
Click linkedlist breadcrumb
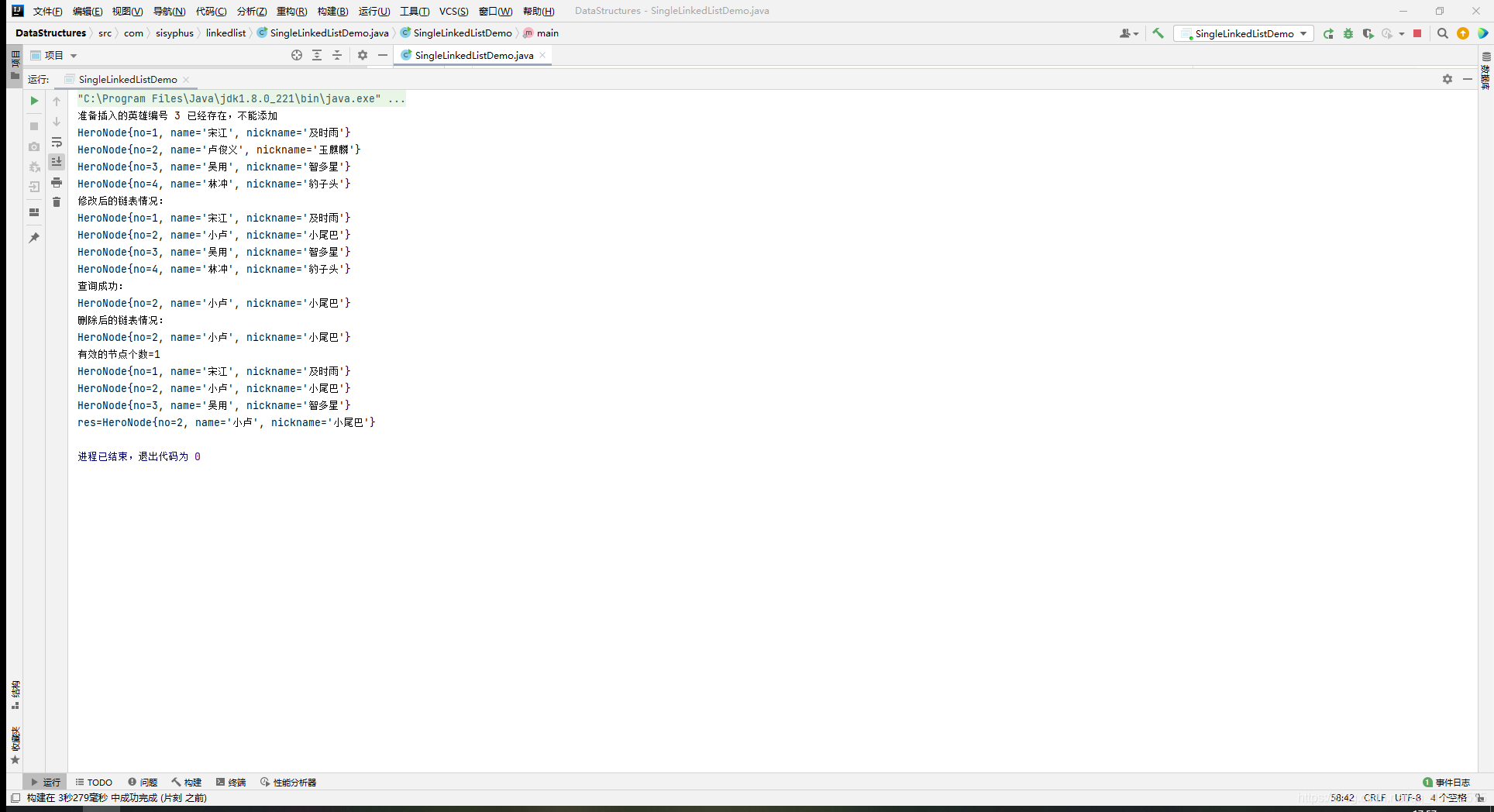[225, 33]
